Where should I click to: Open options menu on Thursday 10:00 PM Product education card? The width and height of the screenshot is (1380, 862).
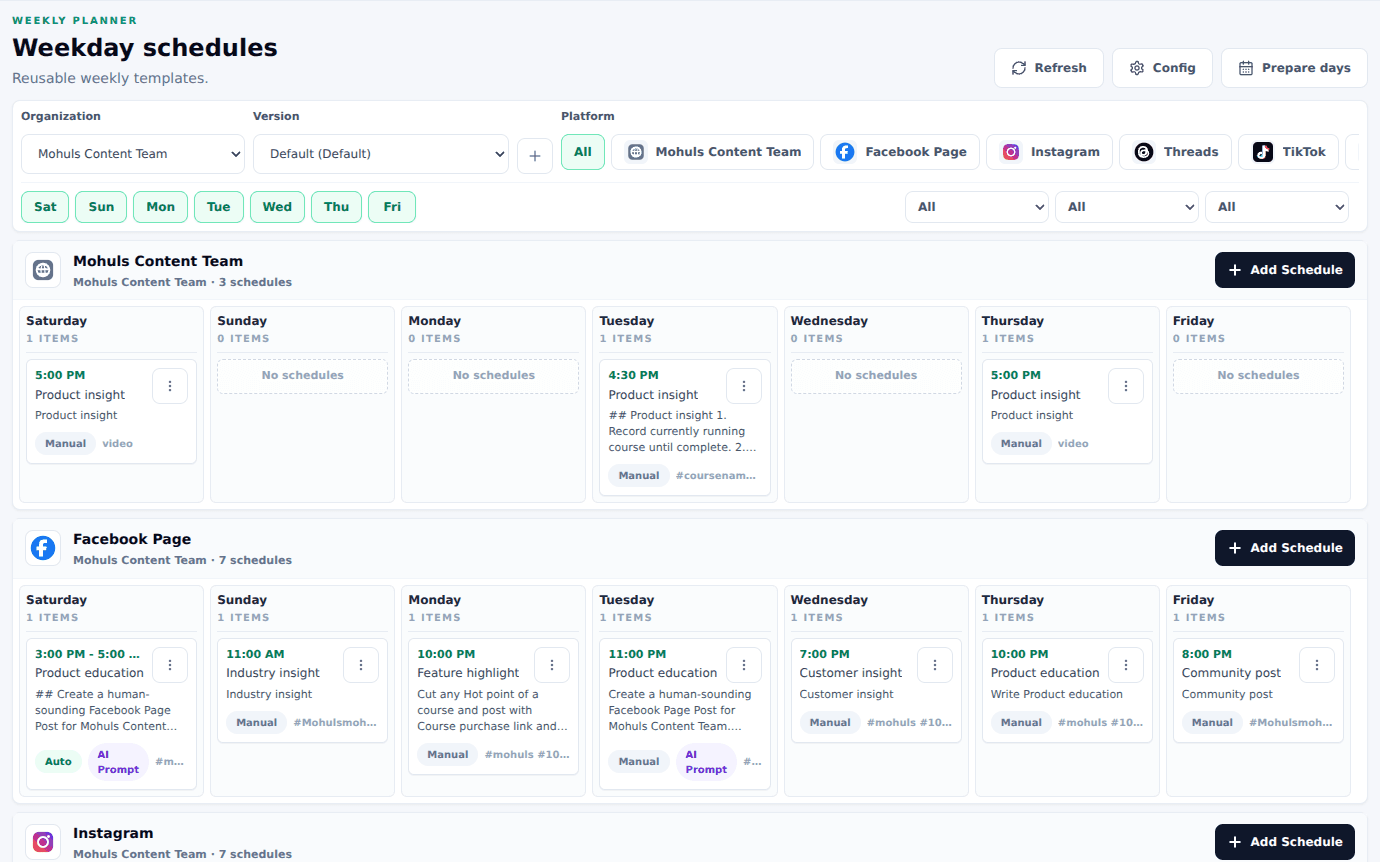point(1126,664)
